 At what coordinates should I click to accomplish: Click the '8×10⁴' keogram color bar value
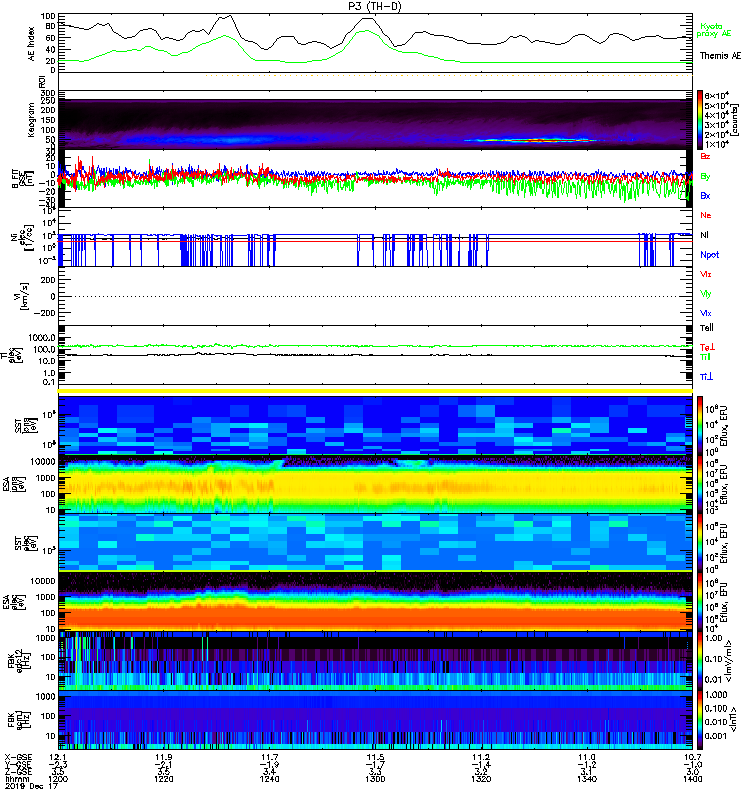coord(716,96)
